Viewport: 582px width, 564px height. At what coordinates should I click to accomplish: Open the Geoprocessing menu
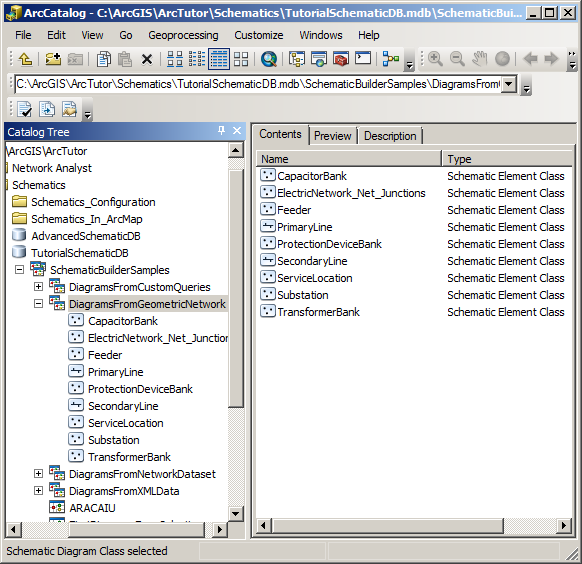pyautogui.click(x=183, y=35)
